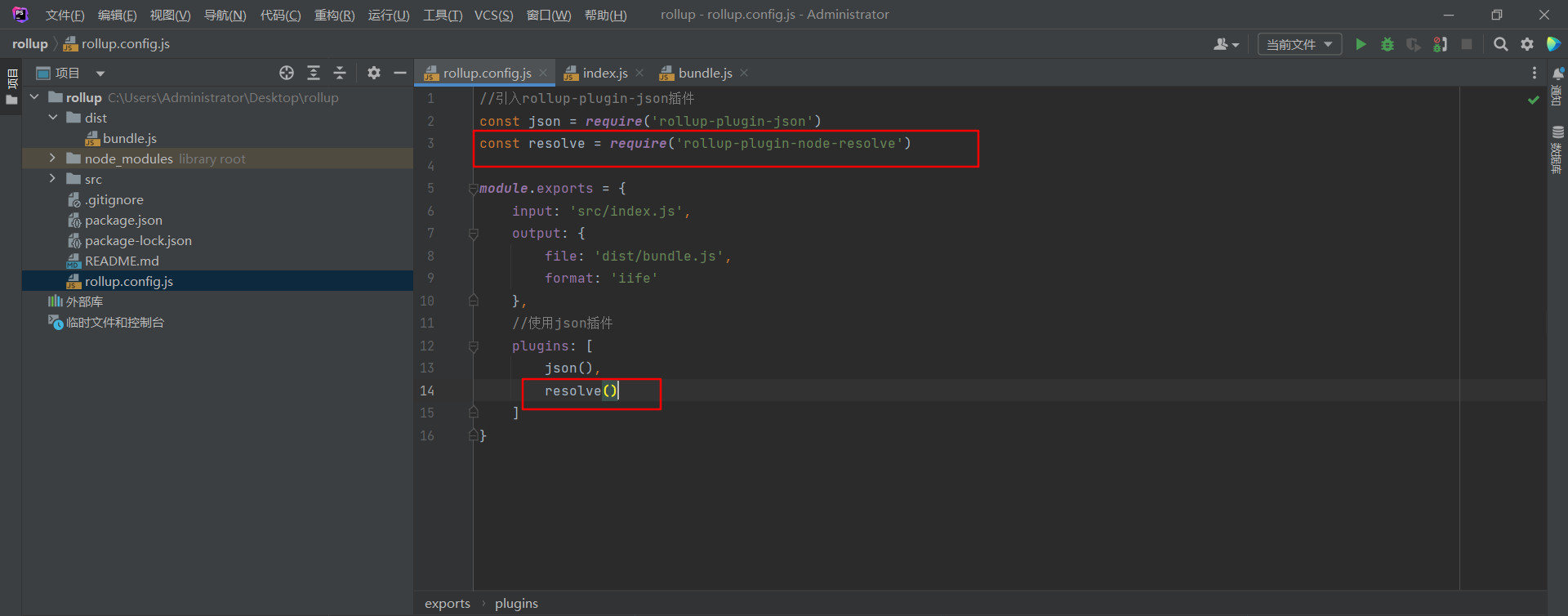This screenshot has height=616, width=1568.
Task: Open the 运行(U) menu
Action: click(x=389, y=15)
